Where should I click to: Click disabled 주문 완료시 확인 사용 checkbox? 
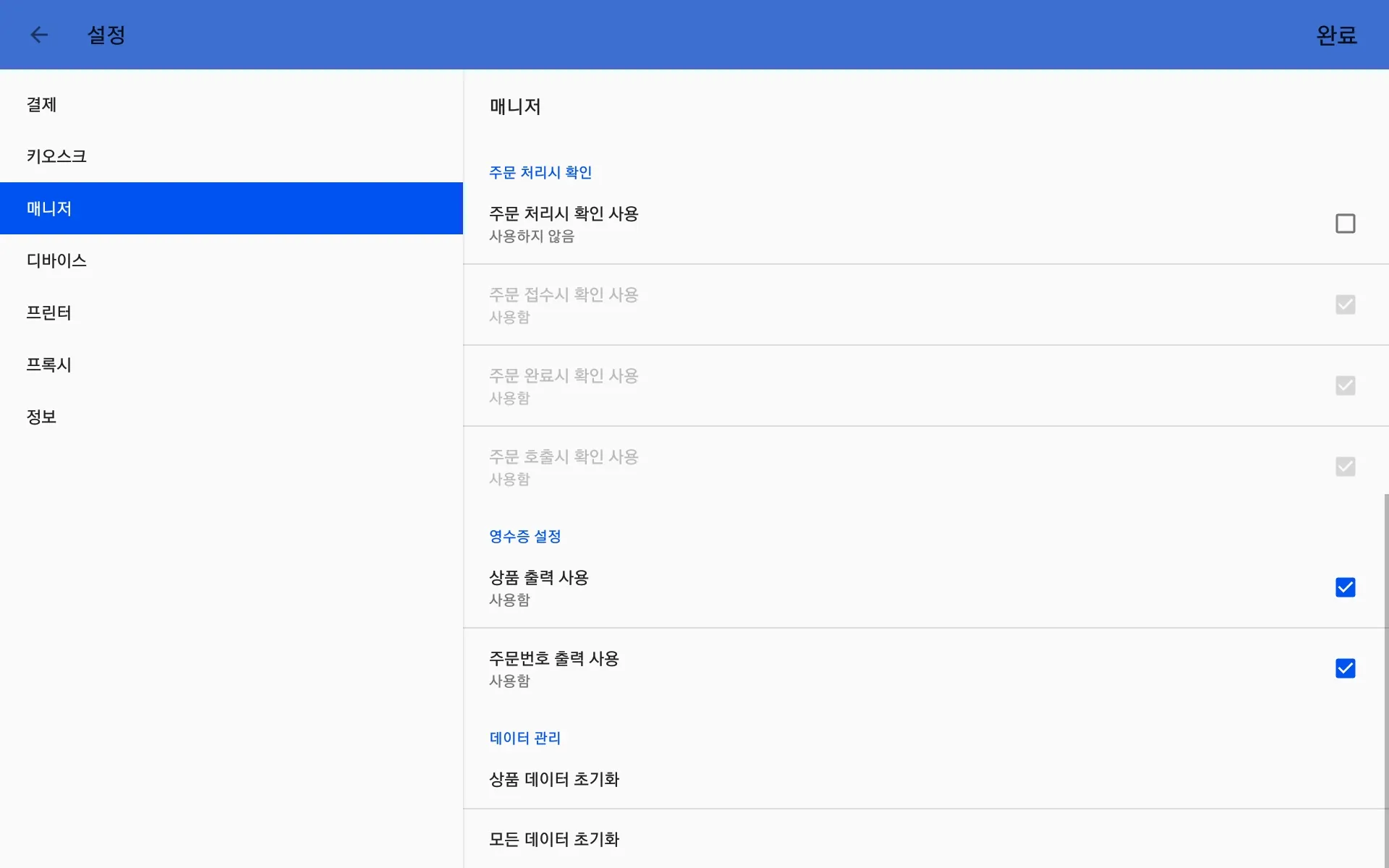point(1345,386)
